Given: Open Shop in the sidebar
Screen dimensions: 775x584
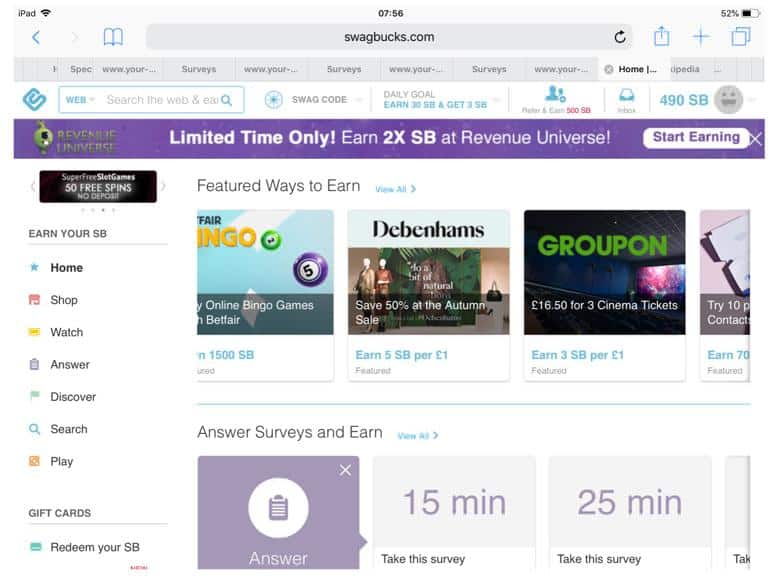Looking at the screenshot, I should tap(64, 300).
